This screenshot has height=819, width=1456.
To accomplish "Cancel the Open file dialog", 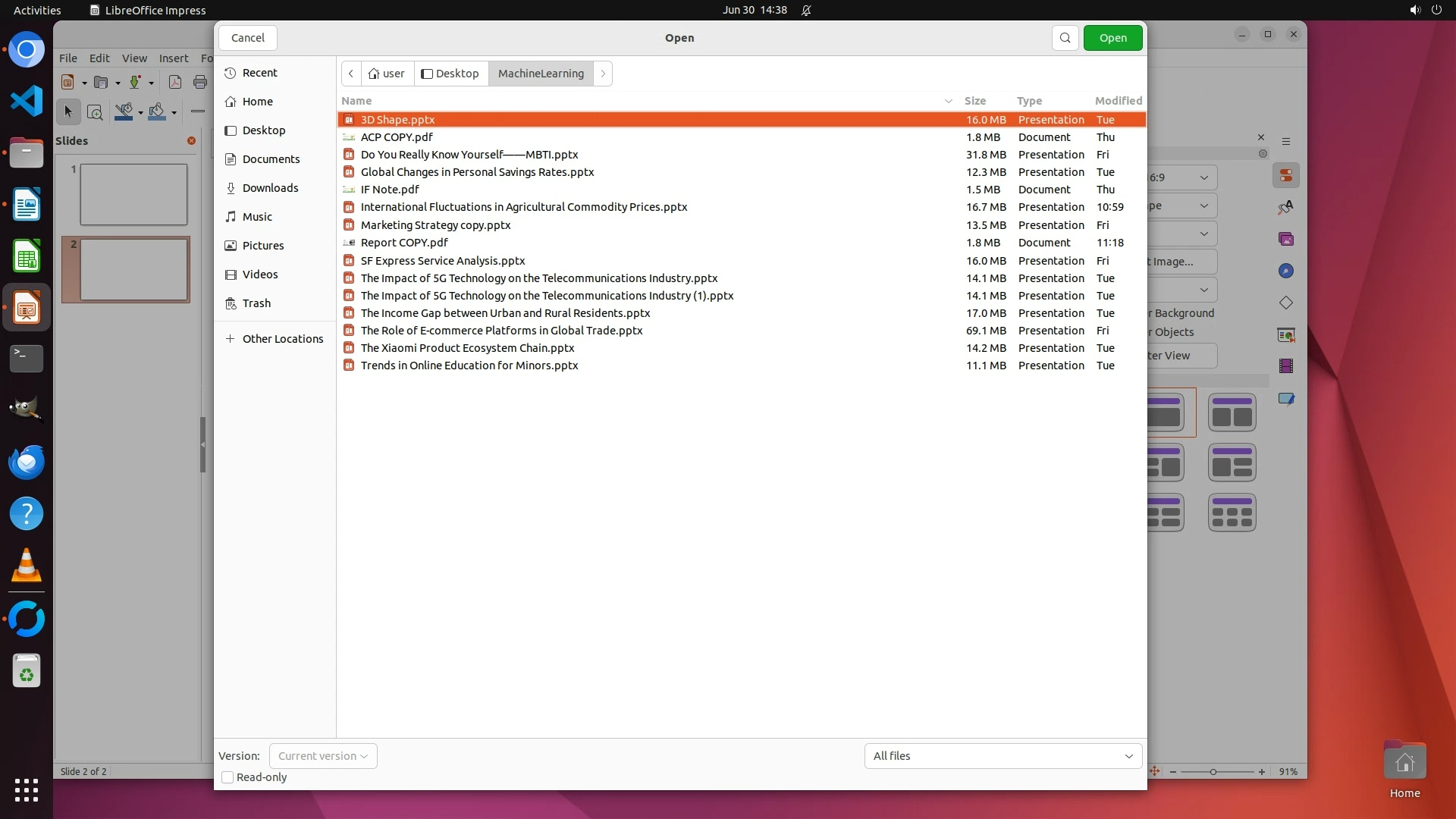I will (248, 38).
